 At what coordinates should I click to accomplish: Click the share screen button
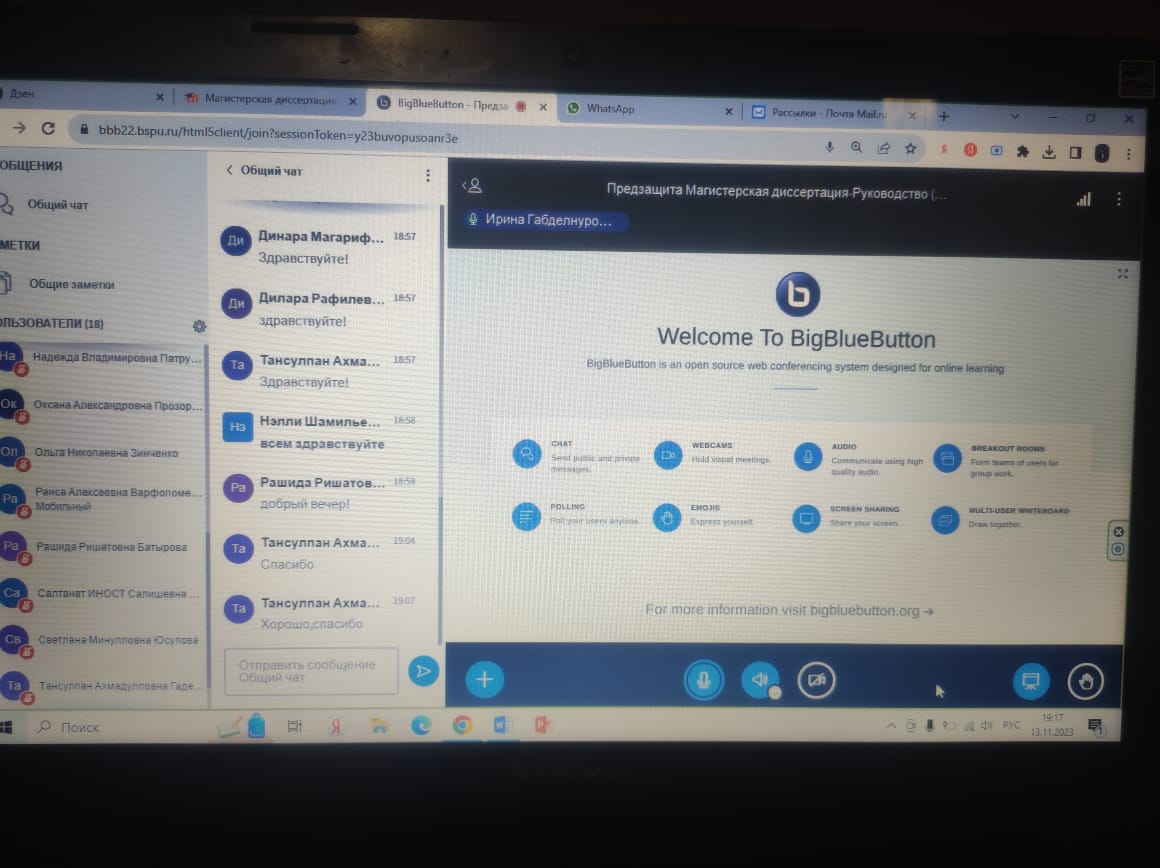(x=1030, y=682)
